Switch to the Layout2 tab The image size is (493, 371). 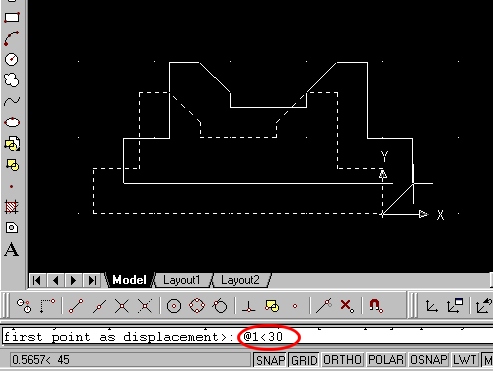tap(240, 280)
